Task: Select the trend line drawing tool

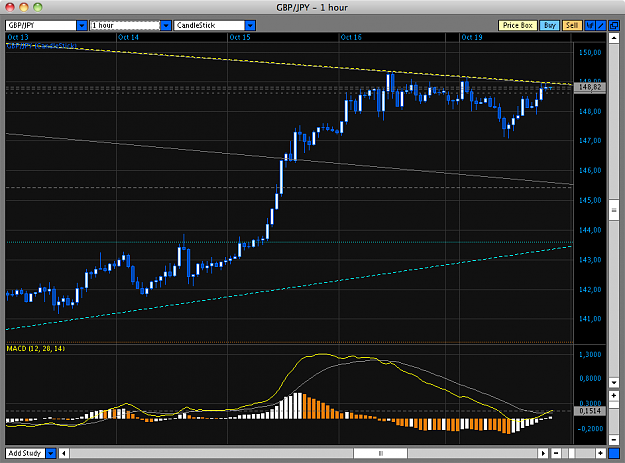Action: [x=601, y=26]
